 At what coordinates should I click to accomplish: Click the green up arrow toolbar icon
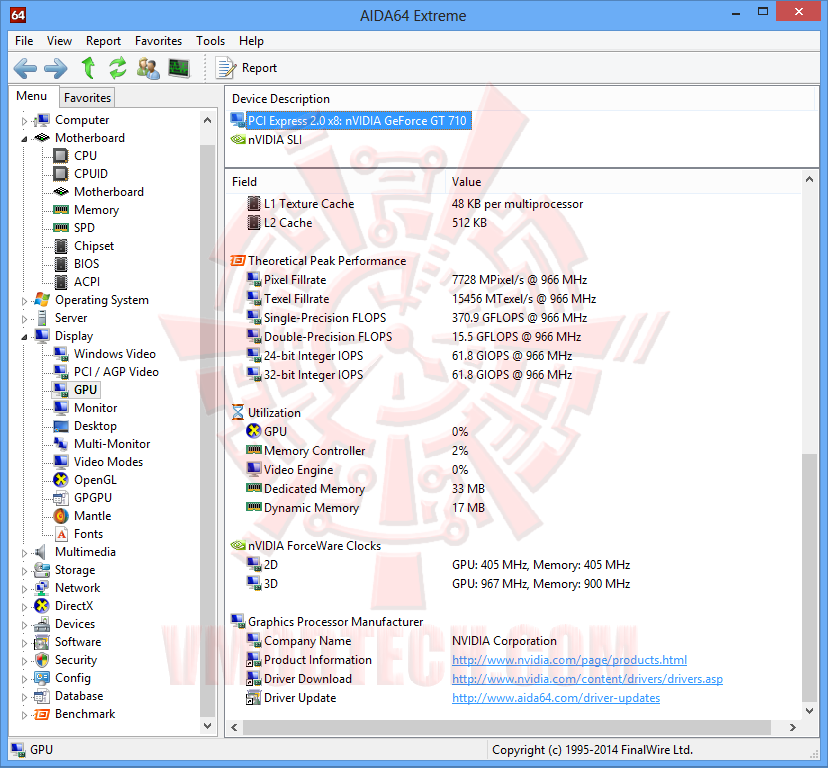point(88,68)
